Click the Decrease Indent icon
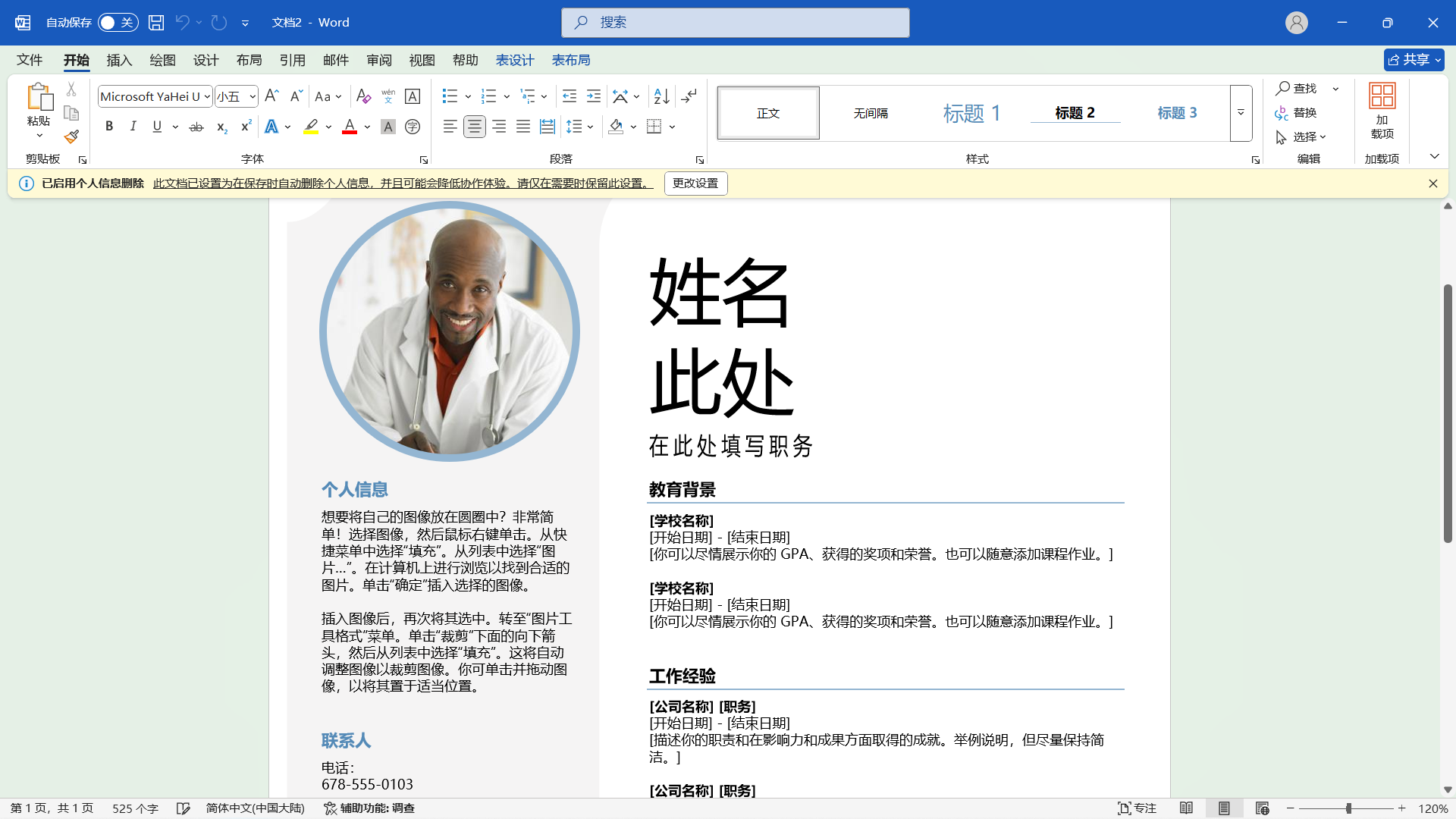 click(570, 96)
